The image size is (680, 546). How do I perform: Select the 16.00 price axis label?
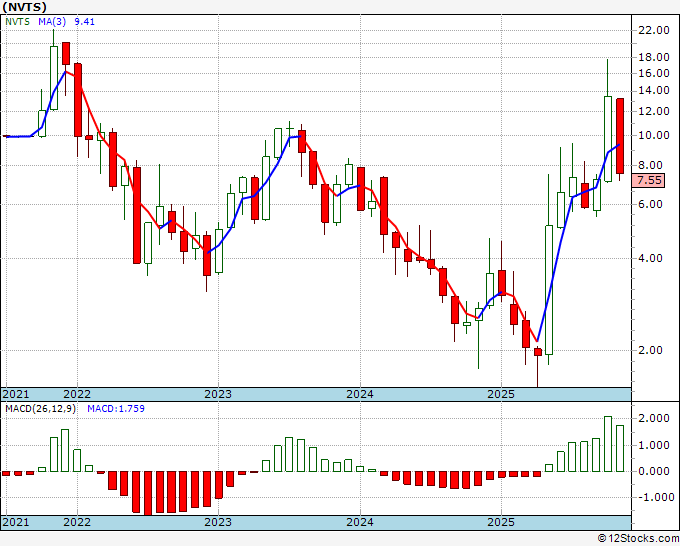point(654,73)
